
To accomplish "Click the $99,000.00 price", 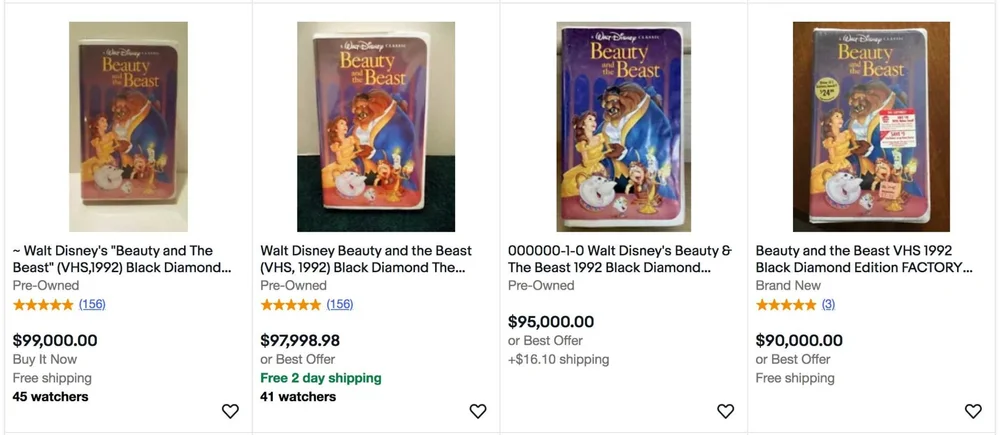I will (55, 340).
